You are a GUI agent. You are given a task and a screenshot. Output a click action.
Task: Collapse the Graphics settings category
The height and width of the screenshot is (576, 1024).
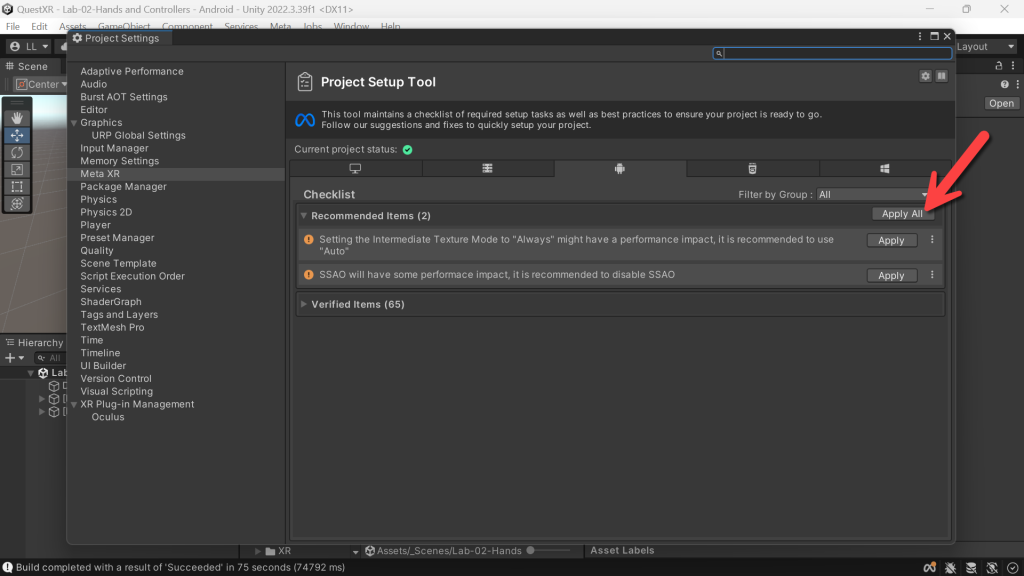[74, 123]
